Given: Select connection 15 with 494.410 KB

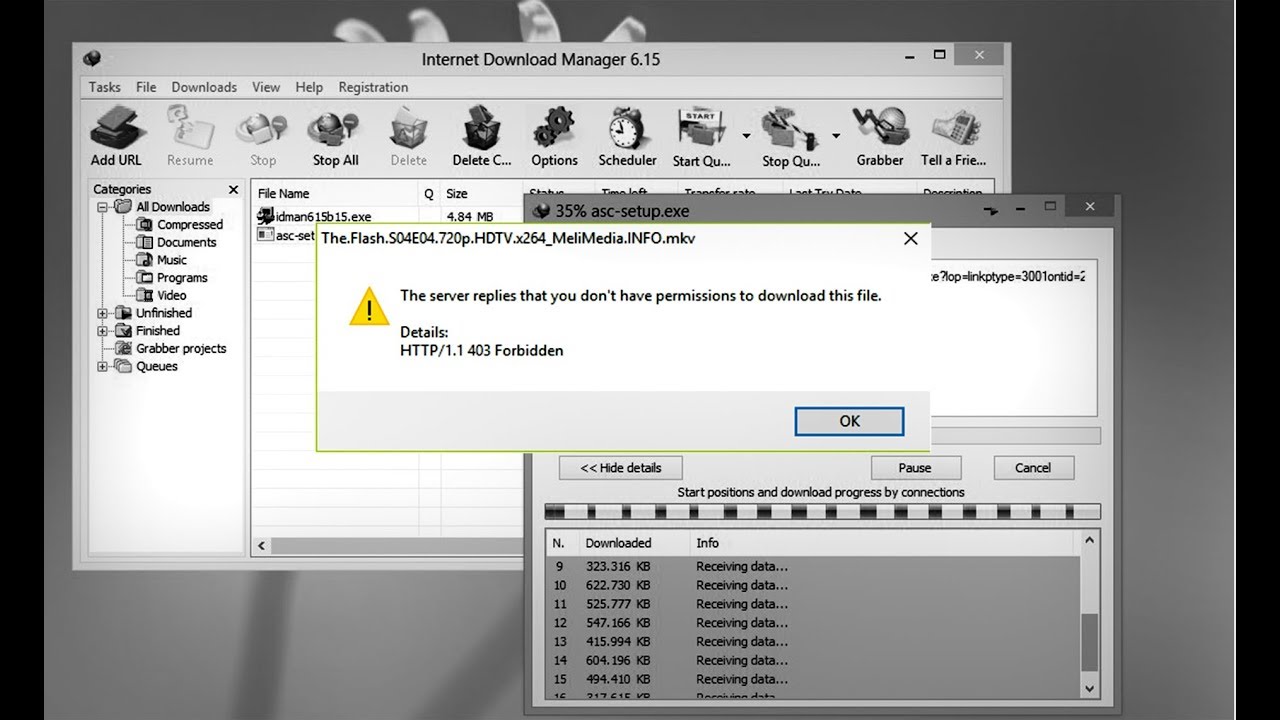Looking at the screenshot, I should tap(813, 679).
